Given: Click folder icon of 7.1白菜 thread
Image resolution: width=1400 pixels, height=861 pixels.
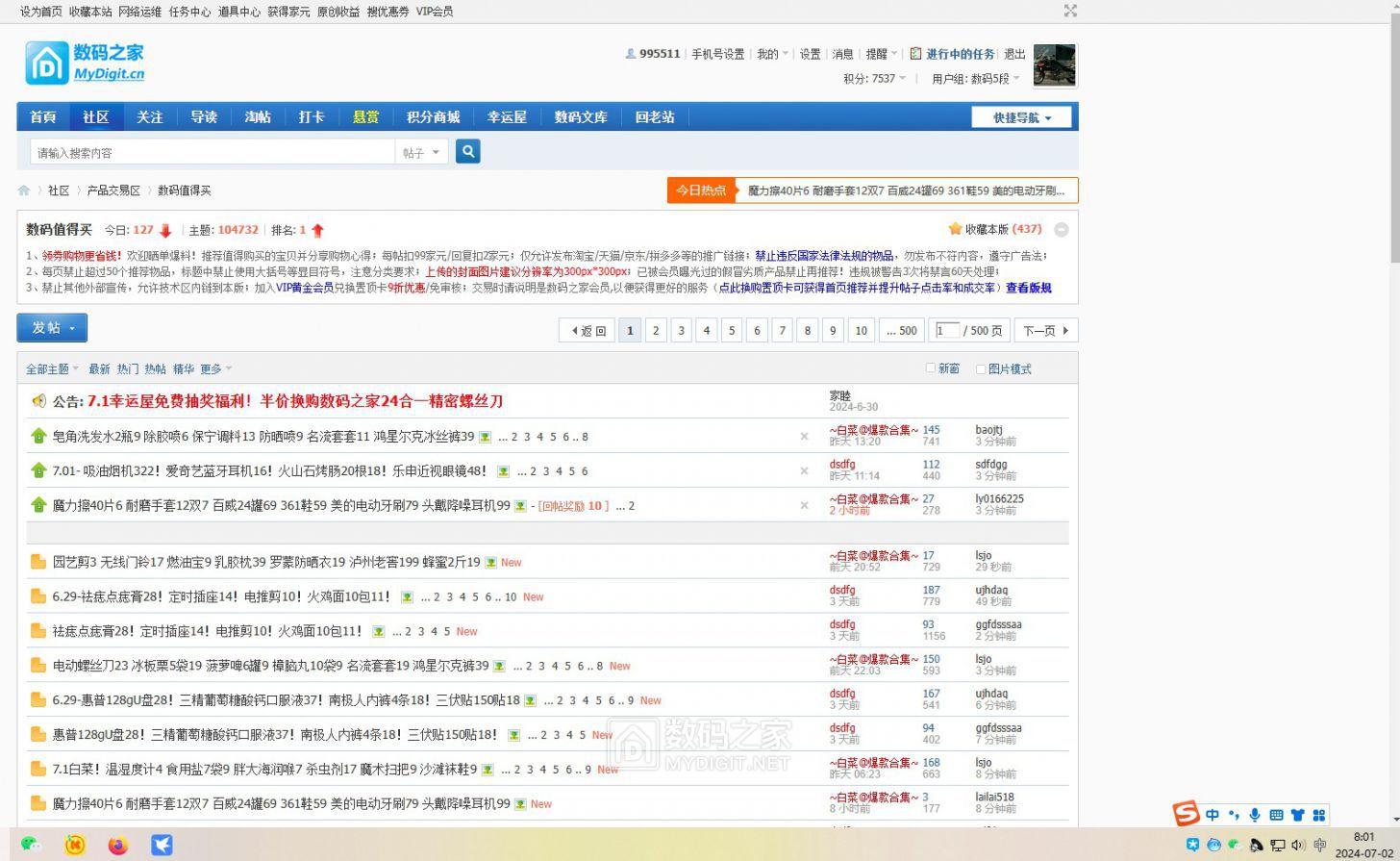Looking at the screenshot, I should (38, 769).
